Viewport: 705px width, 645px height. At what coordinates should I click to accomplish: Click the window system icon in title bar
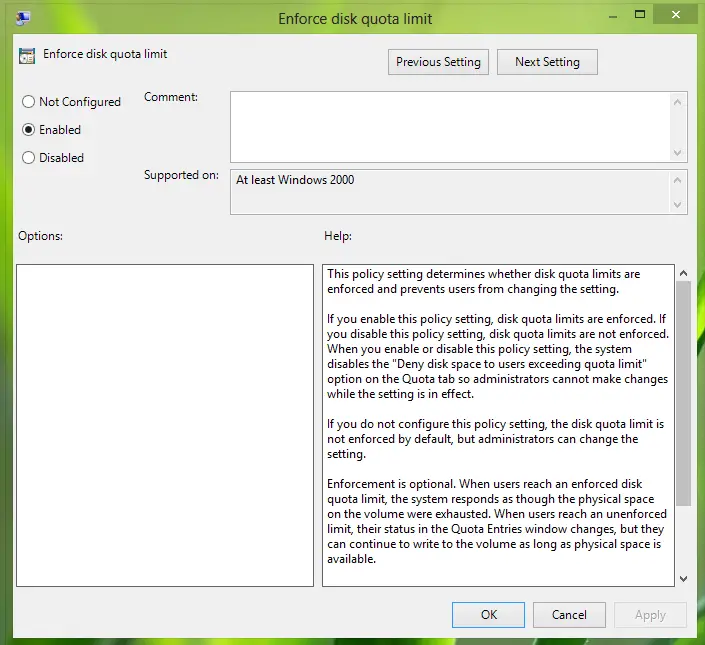coord(23,18)
